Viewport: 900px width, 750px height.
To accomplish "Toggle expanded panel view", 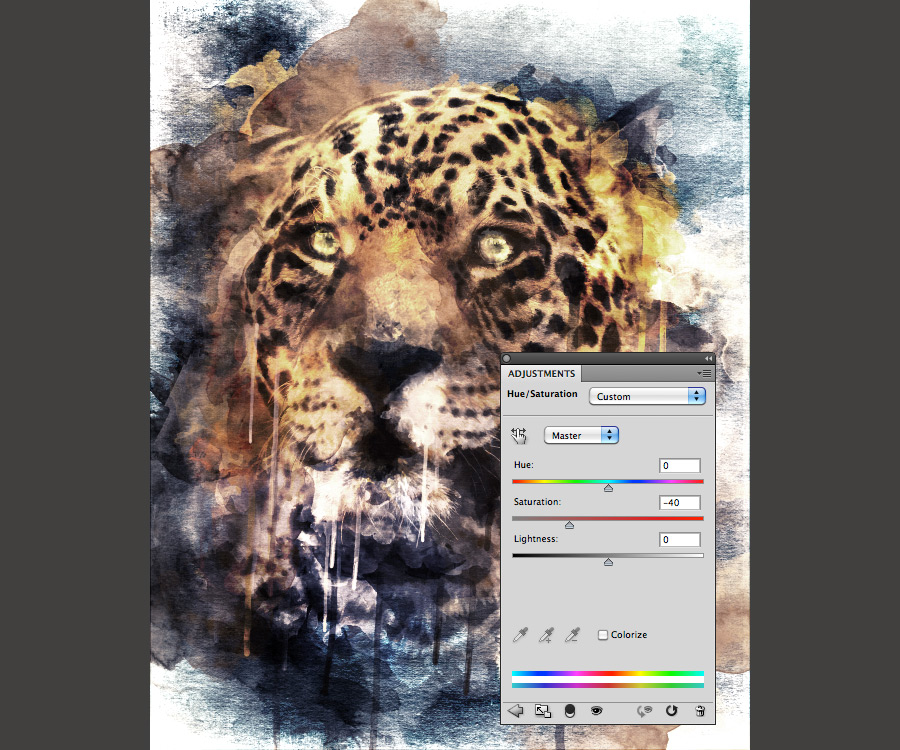I will point(542,711).
